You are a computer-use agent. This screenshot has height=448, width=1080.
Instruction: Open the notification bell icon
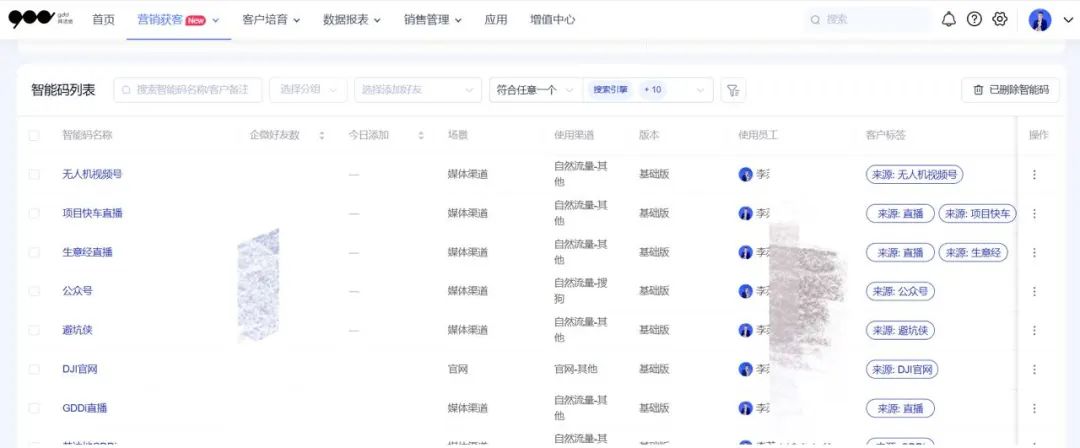click(949, 20)
